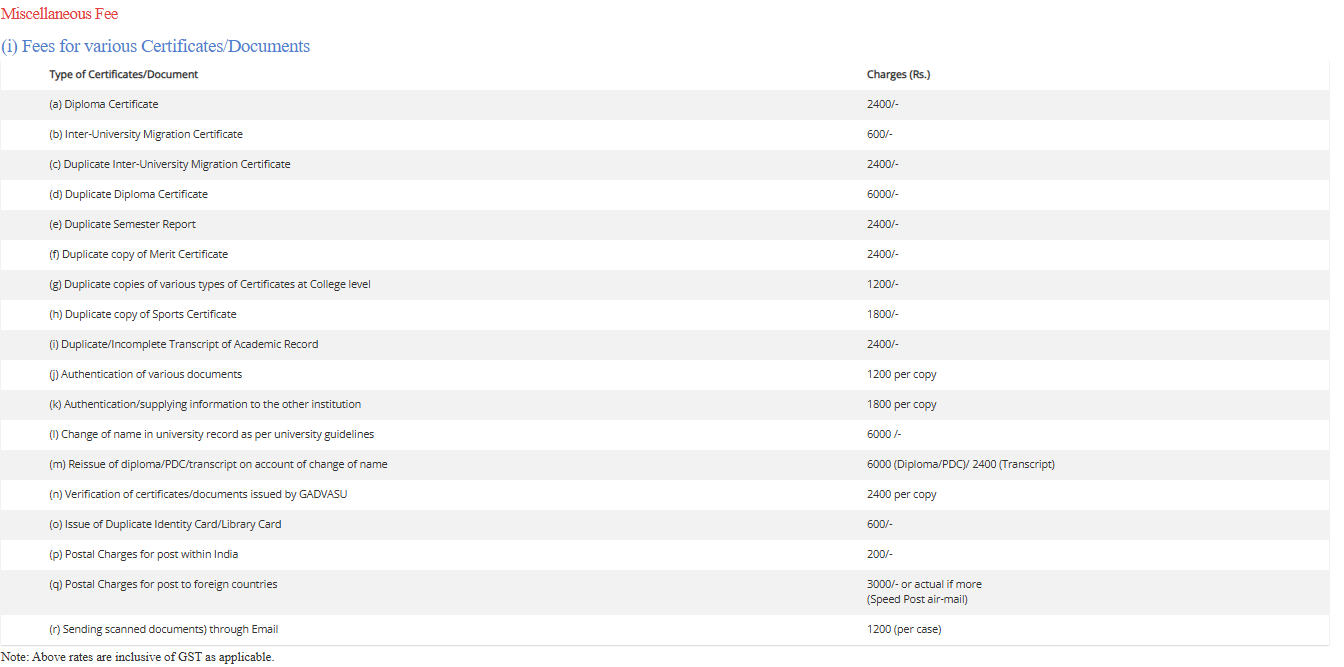Click the Postal Charges for post within India row

coord(143,555)
